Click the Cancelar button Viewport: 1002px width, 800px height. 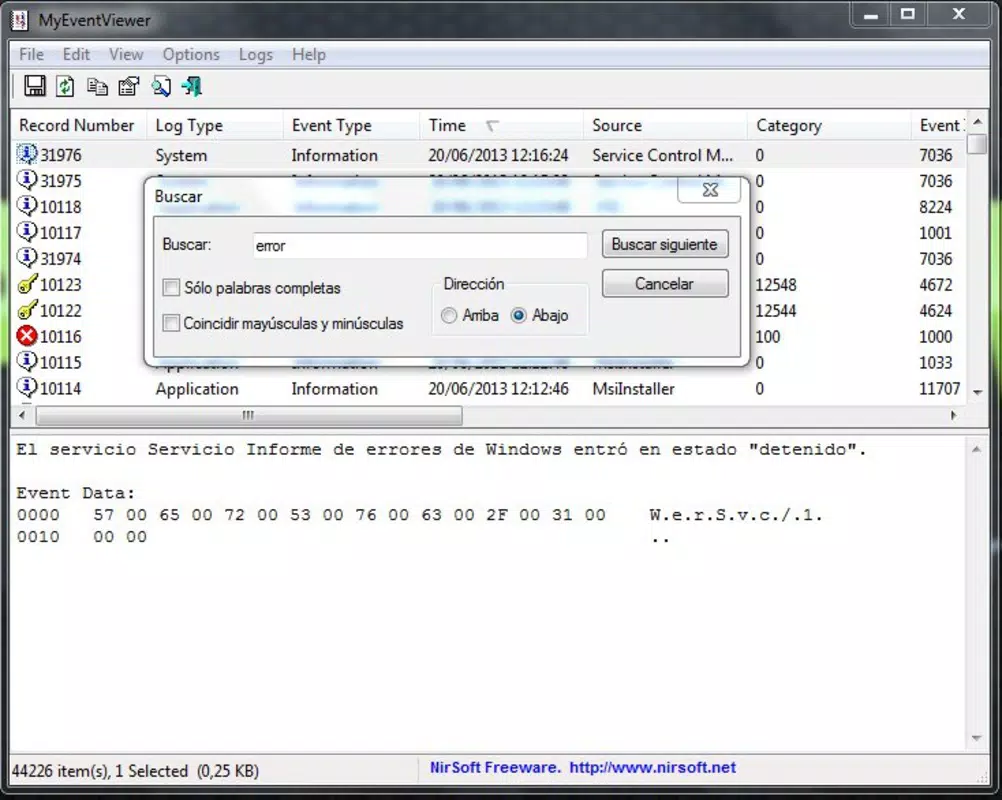pyautogui.click(x=665, y=284)
